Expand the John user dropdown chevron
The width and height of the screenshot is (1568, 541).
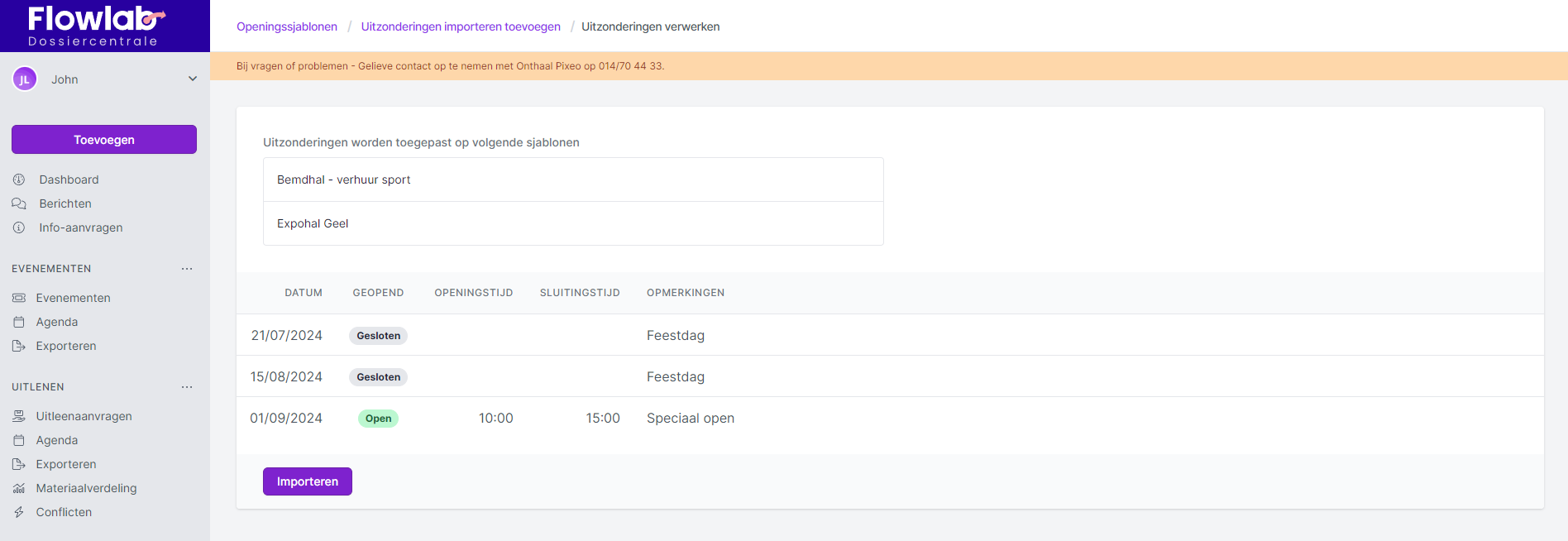193,79
